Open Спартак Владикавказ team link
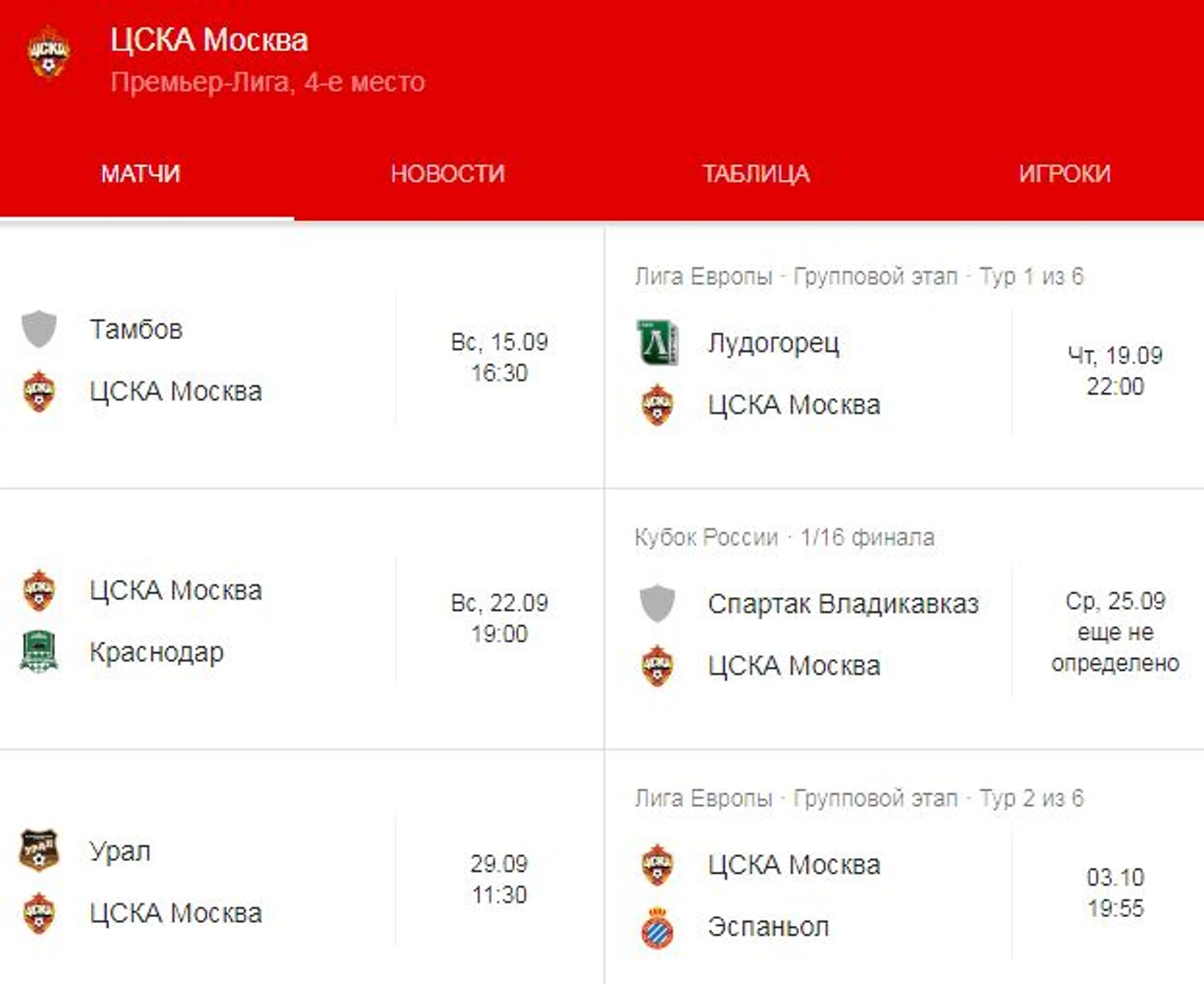The width and height of the screenshot is (1204, 984). click(843, 604)
